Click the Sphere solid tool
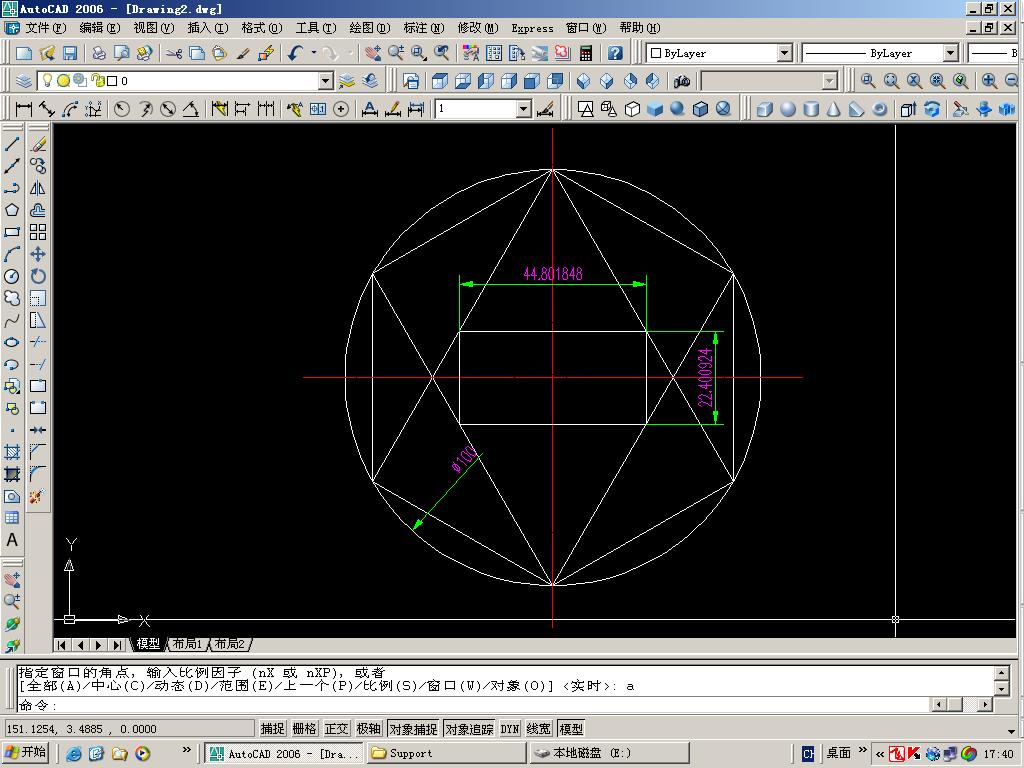Screen dimensions: 1024x768 [788, 109]
